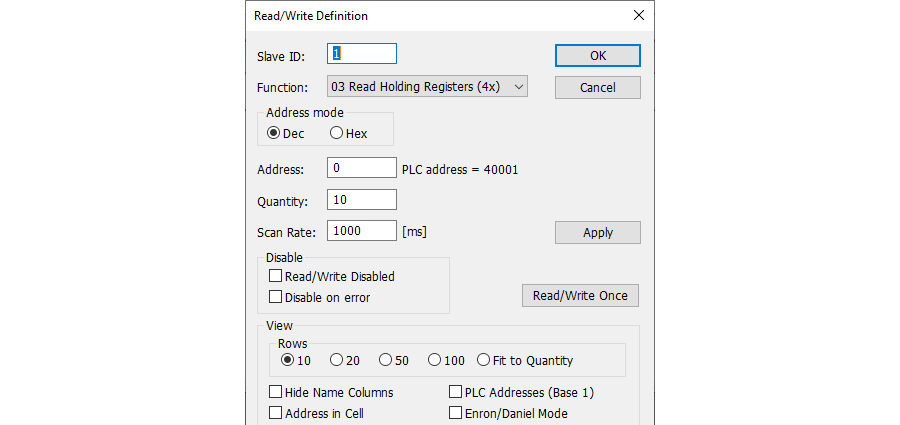The height and width of the screenshot is (425, 900).
Task: Click the PLC address = 40001 text
Action: [460, 169]
